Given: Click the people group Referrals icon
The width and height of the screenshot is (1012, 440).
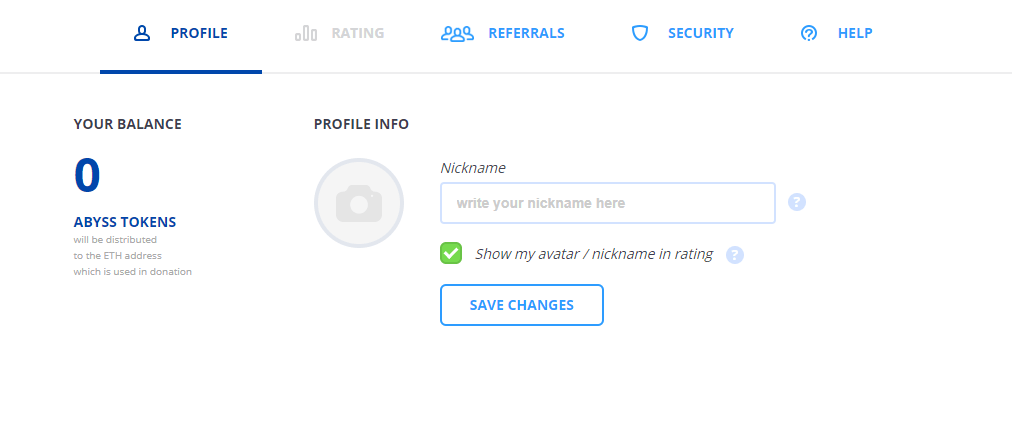Looking at the screenshot, I should [x=458, y=33].
